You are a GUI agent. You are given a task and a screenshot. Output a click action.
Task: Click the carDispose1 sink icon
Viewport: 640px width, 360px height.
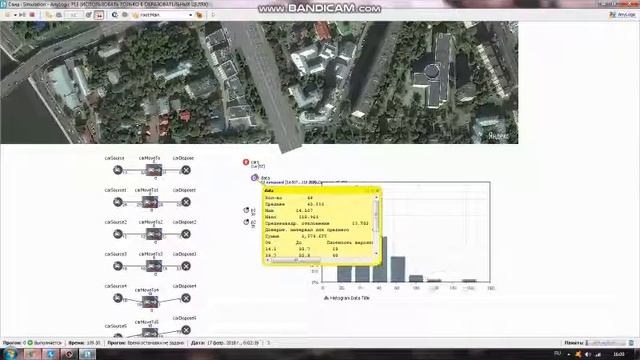click(186, 202)
